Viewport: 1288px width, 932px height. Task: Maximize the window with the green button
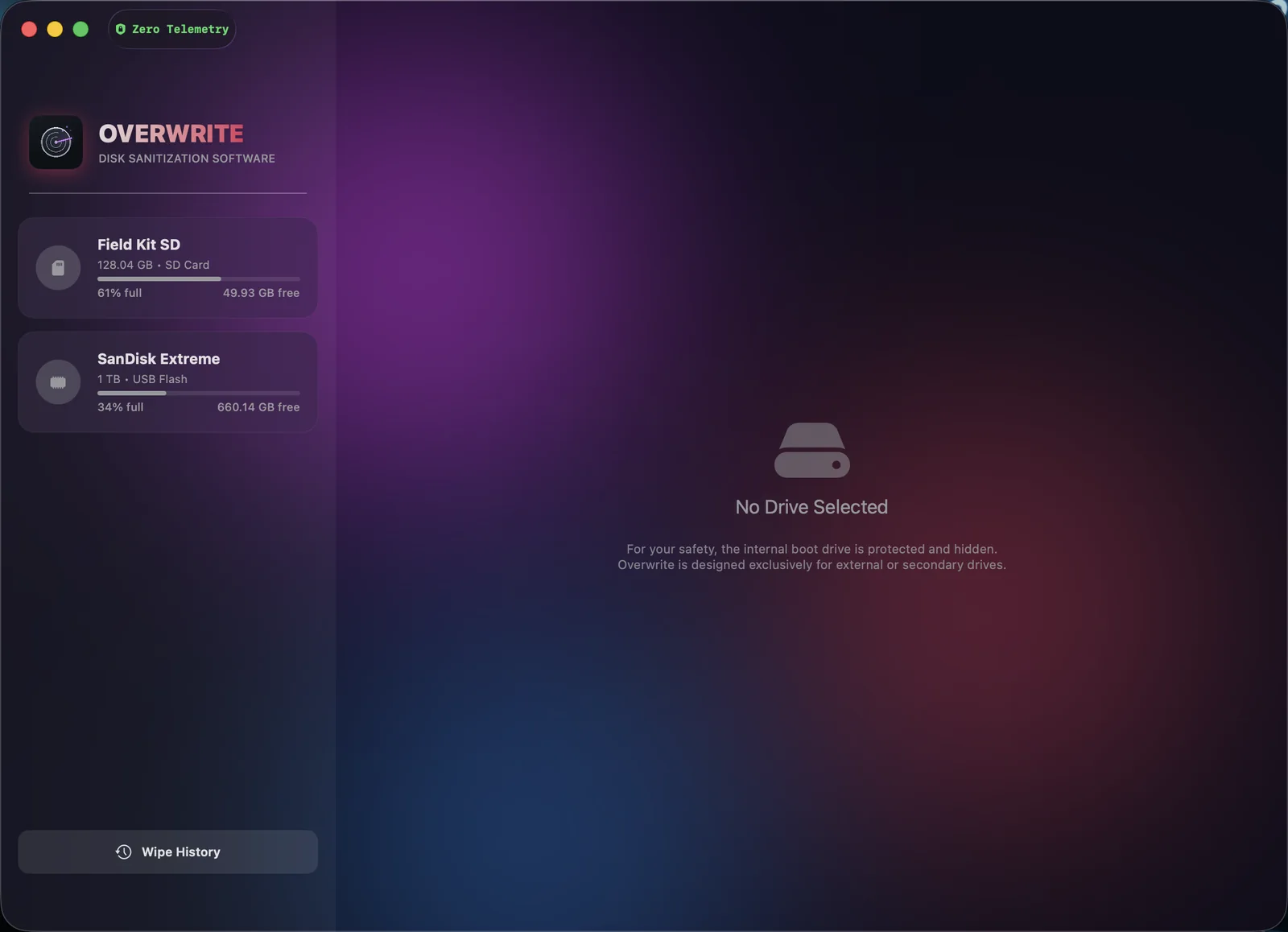pos(80,29)
